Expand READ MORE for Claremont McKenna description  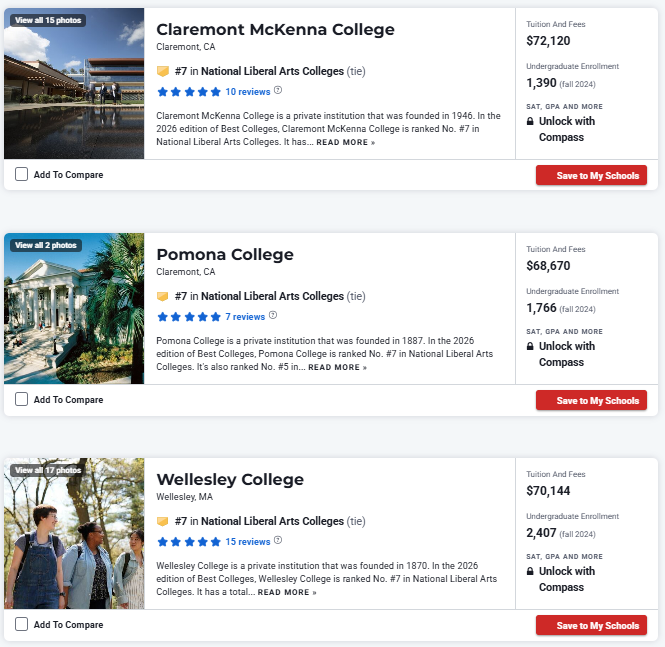pyautogui.click(x=346, y=143)
